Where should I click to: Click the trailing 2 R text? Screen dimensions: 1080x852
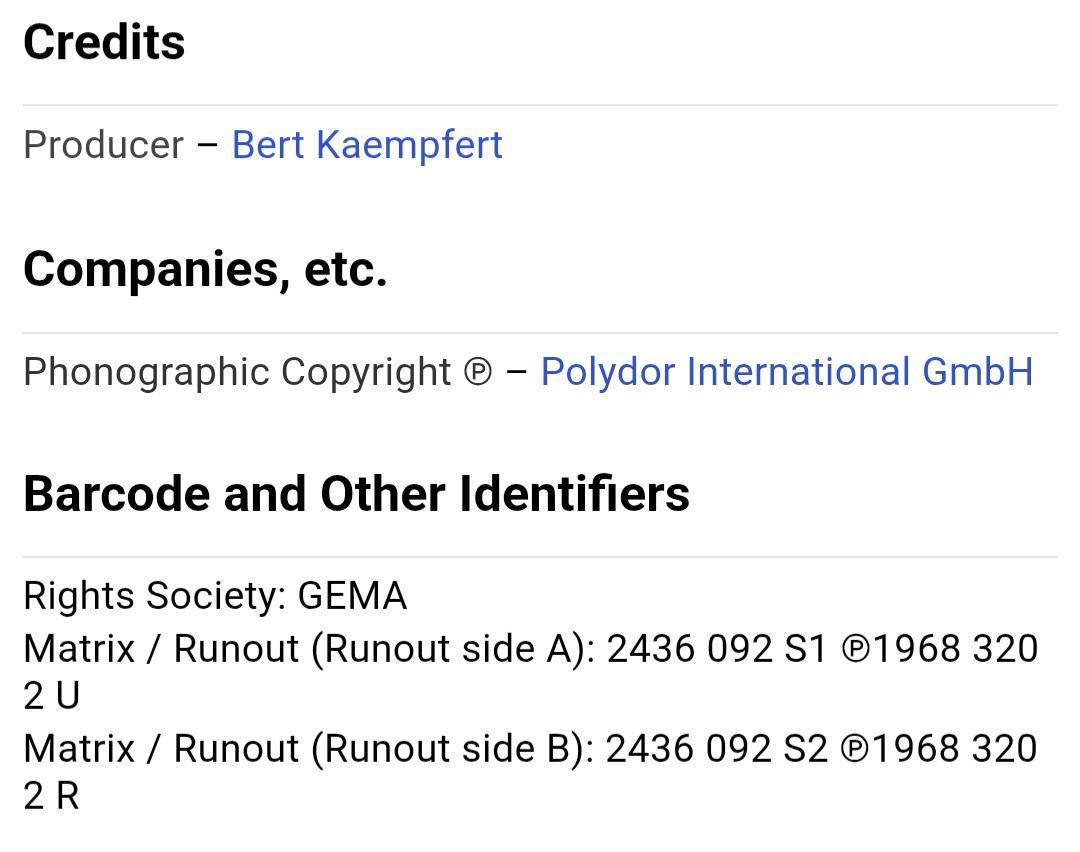(52, 796)
